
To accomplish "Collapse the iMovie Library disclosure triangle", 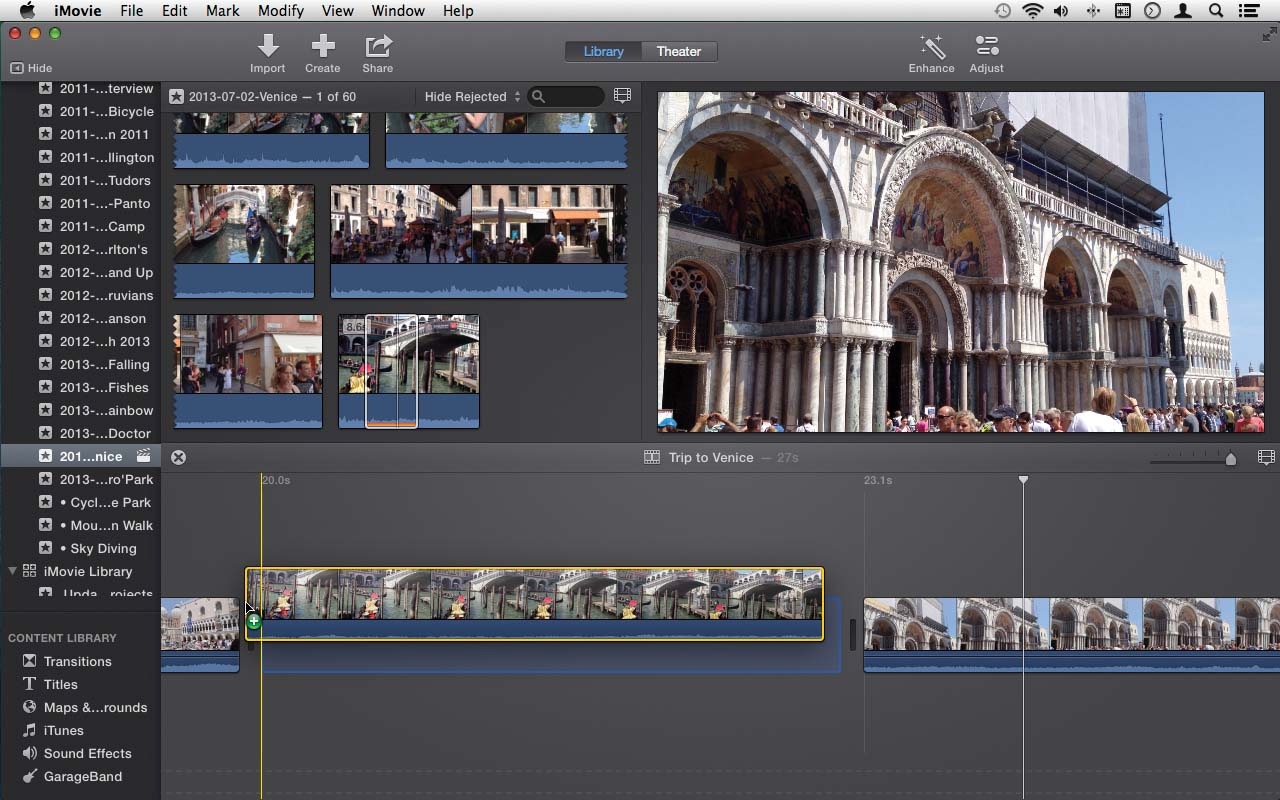I will click(x=13, y=571).
